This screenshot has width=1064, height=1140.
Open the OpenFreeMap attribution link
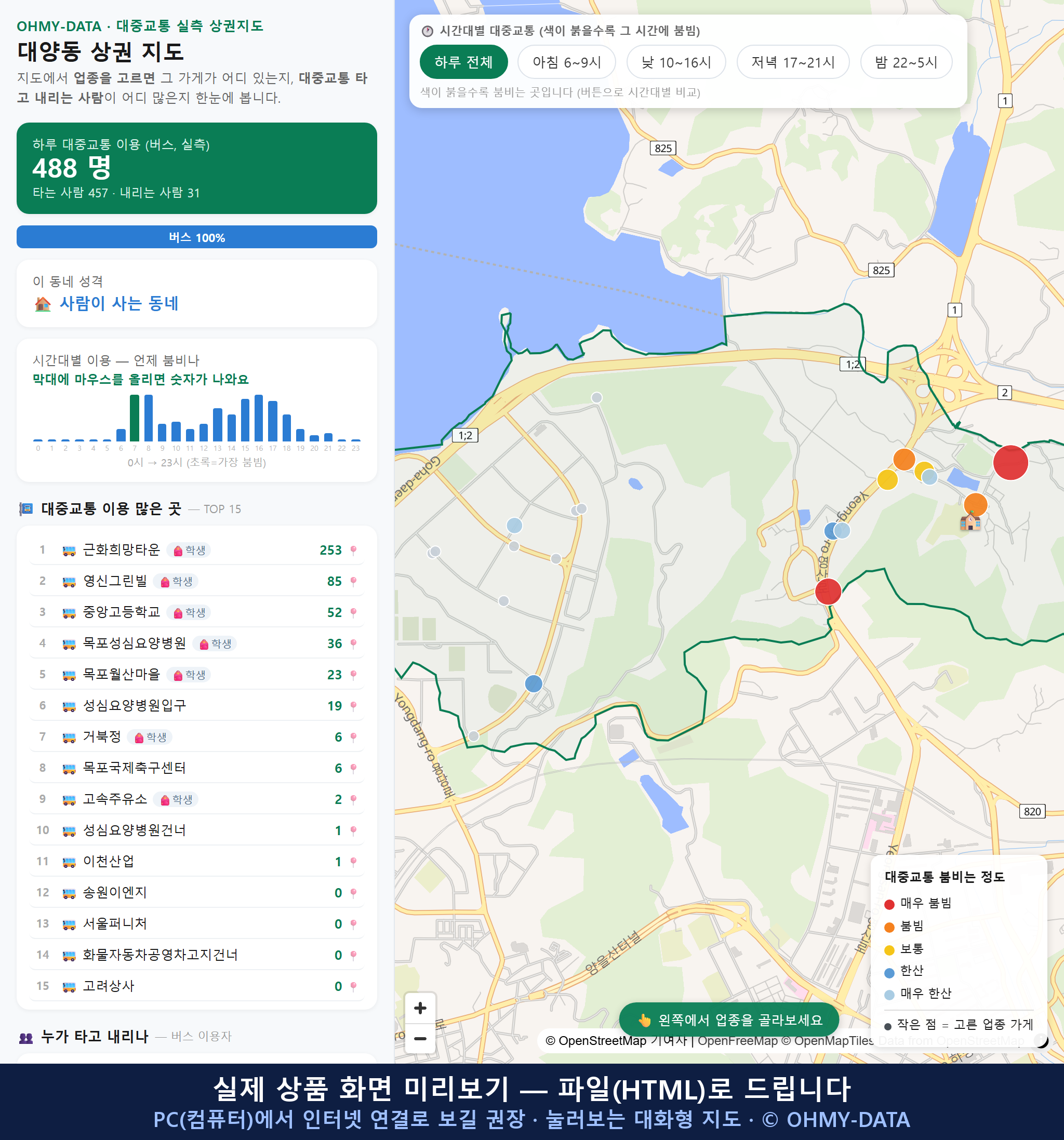[738, 1040]
